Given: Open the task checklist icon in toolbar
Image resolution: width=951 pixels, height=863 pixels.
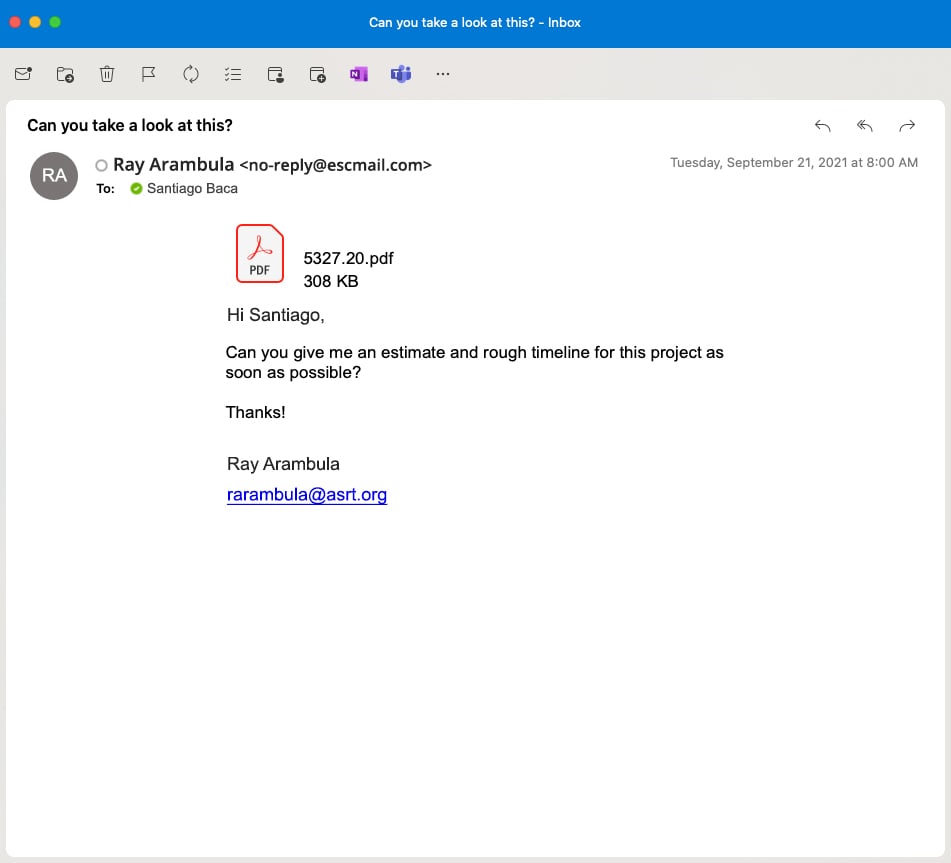Looking at the screenshot, I should click(x=233, y=74).
